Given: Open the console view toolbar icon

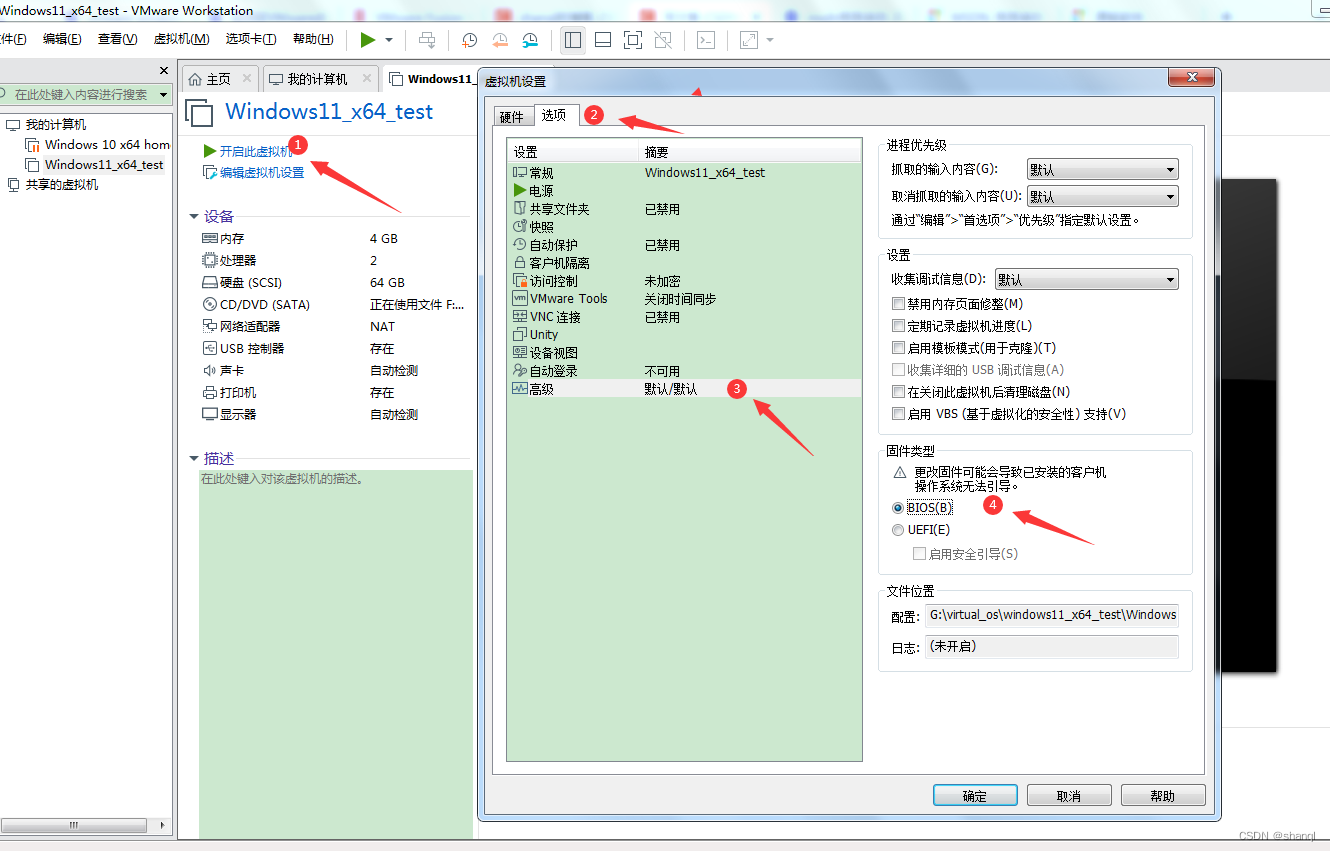Looking at the screenshot, I should click(706, 40).
